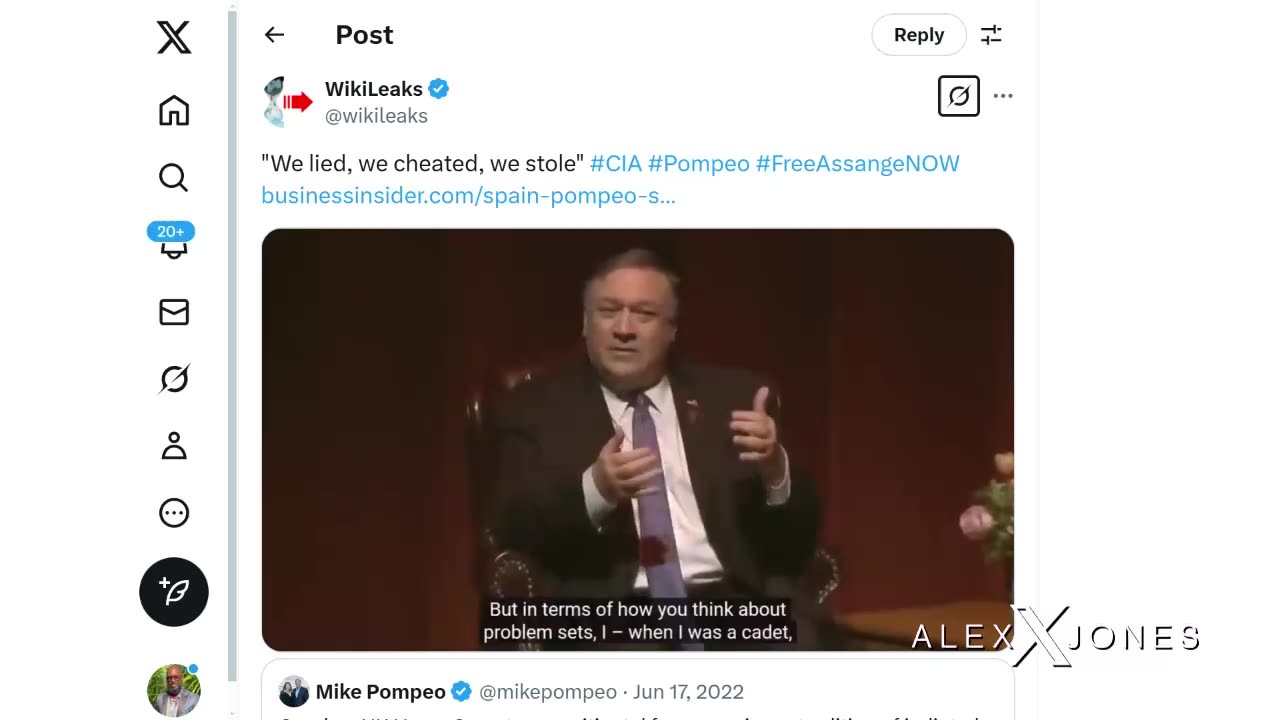Open #FreeAssangeNOW hashtag

[x=857, y=163]
